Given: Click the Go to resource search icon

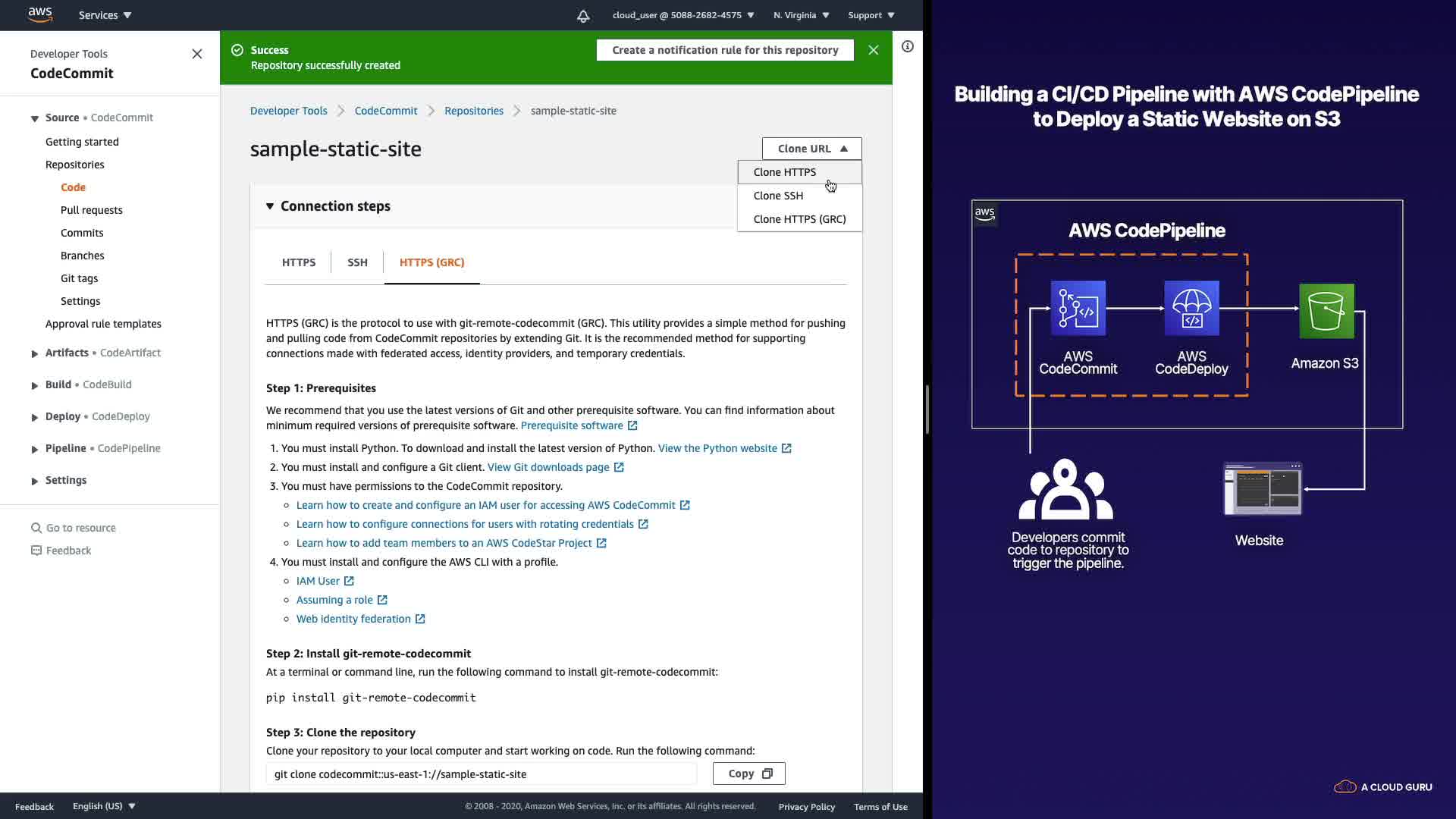Looking at the screenshot, I should [36, 528].
